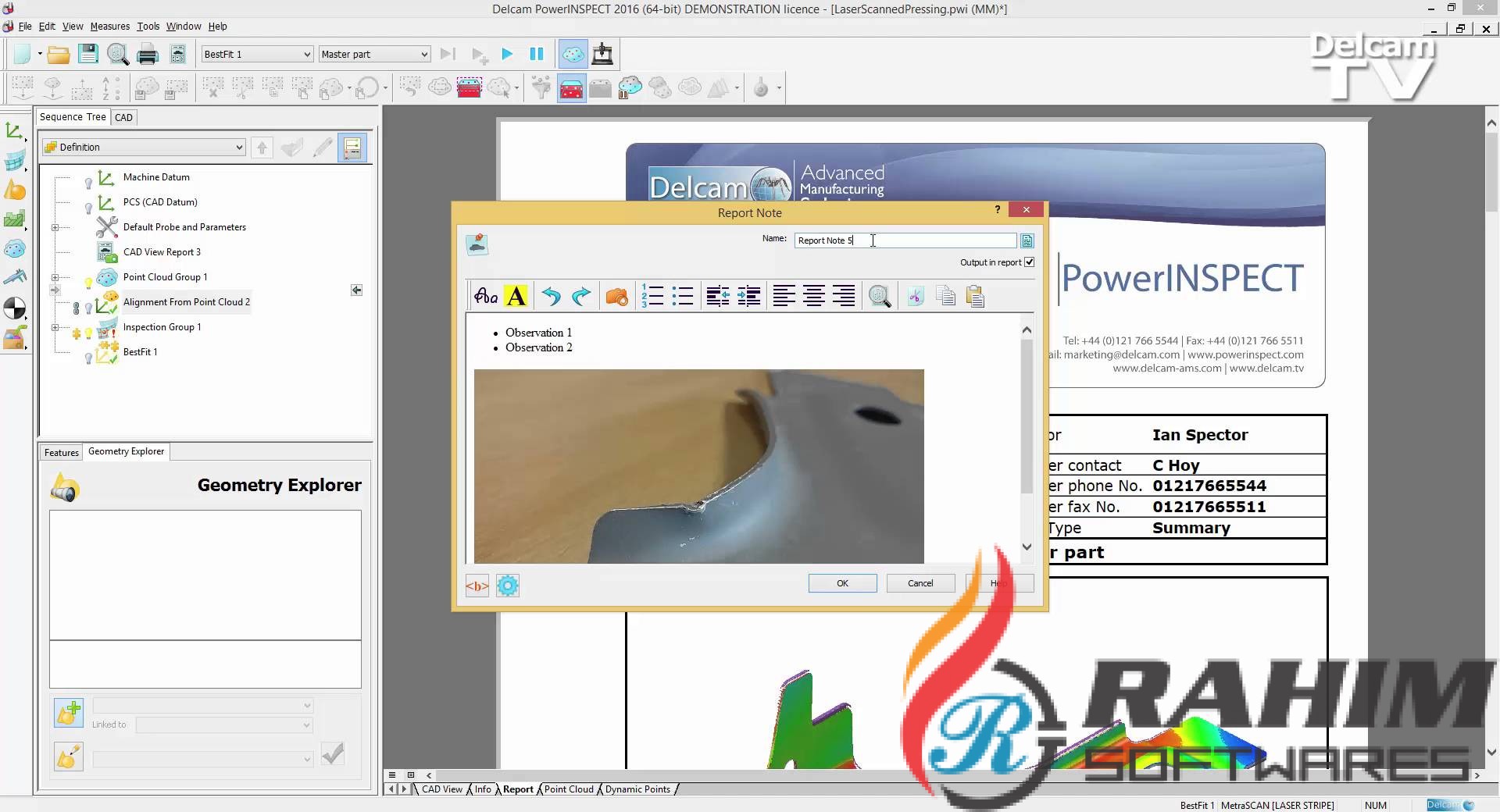Switch to the CAD tab
This screenshot has height=812, width=1500.
click(x=123, y=117)
